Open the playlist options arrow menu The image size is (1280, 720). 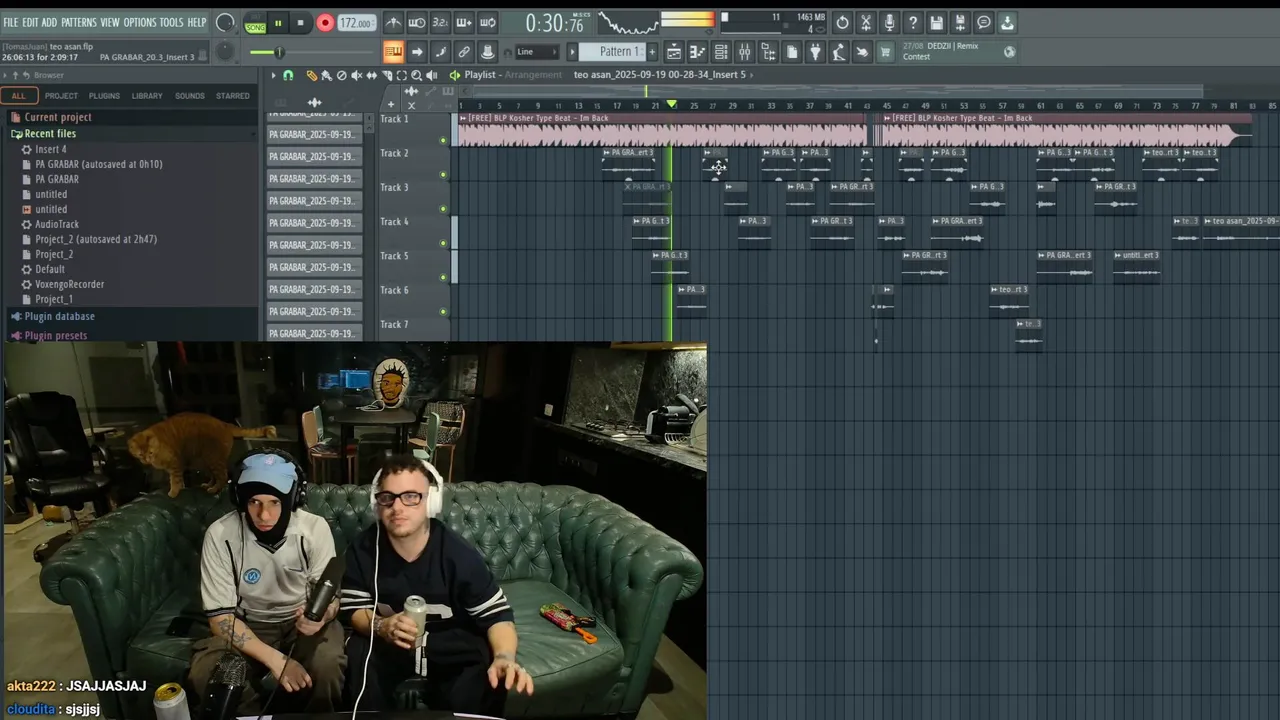click(272, 75)
